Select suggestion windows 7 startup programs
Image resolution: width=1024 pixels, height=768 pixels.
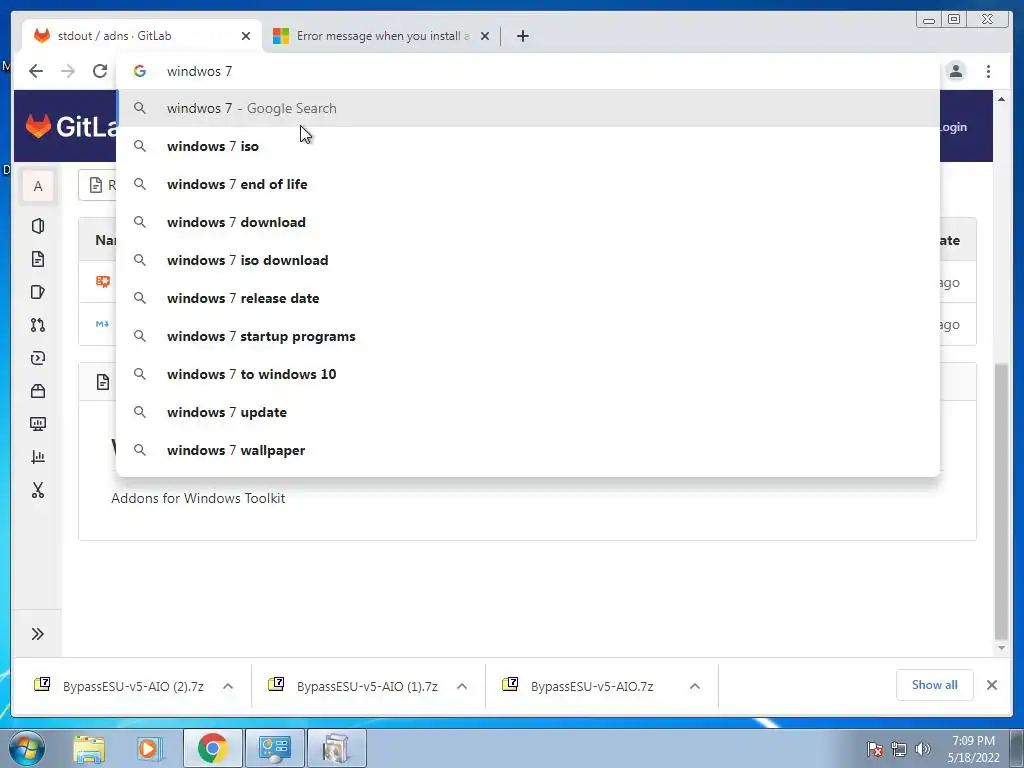(x=528, y=336)
